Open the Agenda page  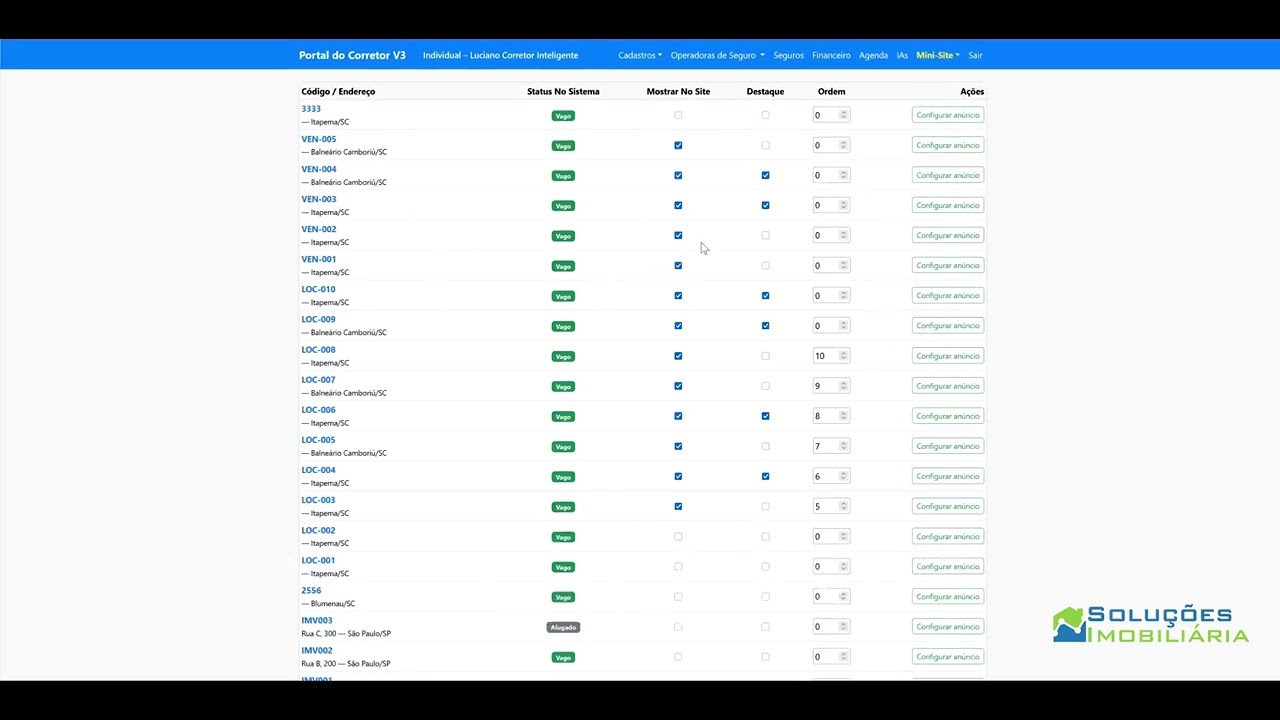pyautogui.click(x=873, y=55)
